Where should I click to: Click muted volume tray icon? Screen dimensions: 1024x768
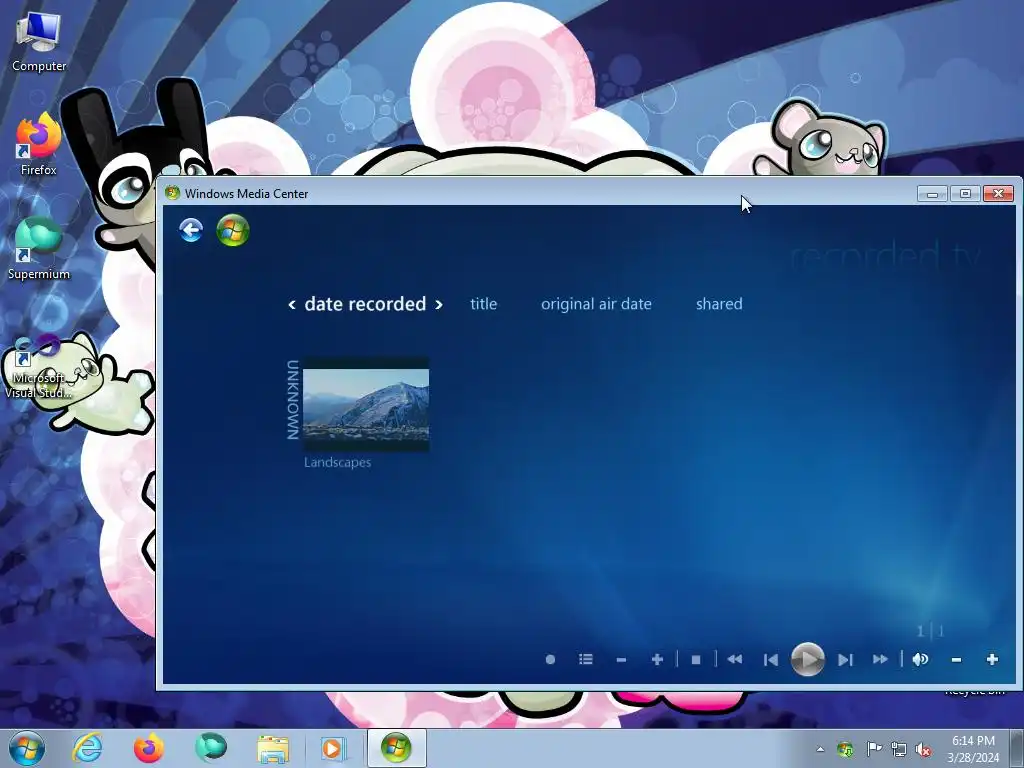[x=923, y=749]
